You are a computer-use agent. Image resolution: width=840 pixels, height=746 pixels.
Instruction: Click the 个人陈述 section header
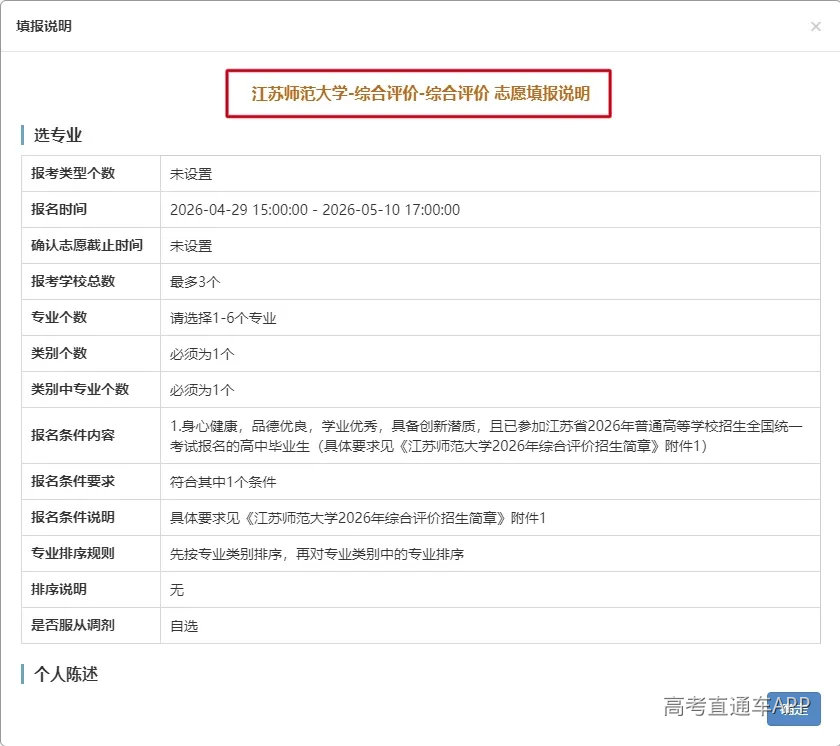66,674
